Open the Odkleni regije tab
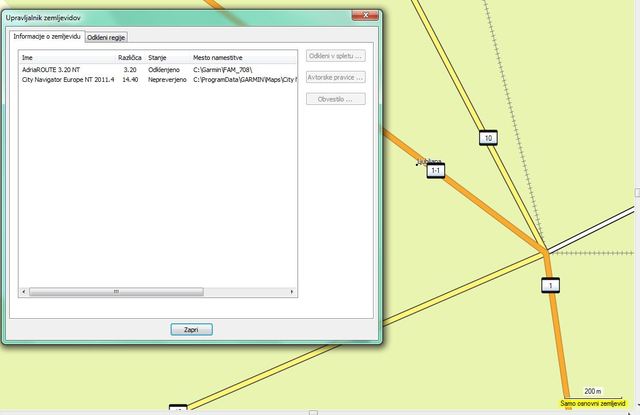640x415 pixels. click(106, 37)
